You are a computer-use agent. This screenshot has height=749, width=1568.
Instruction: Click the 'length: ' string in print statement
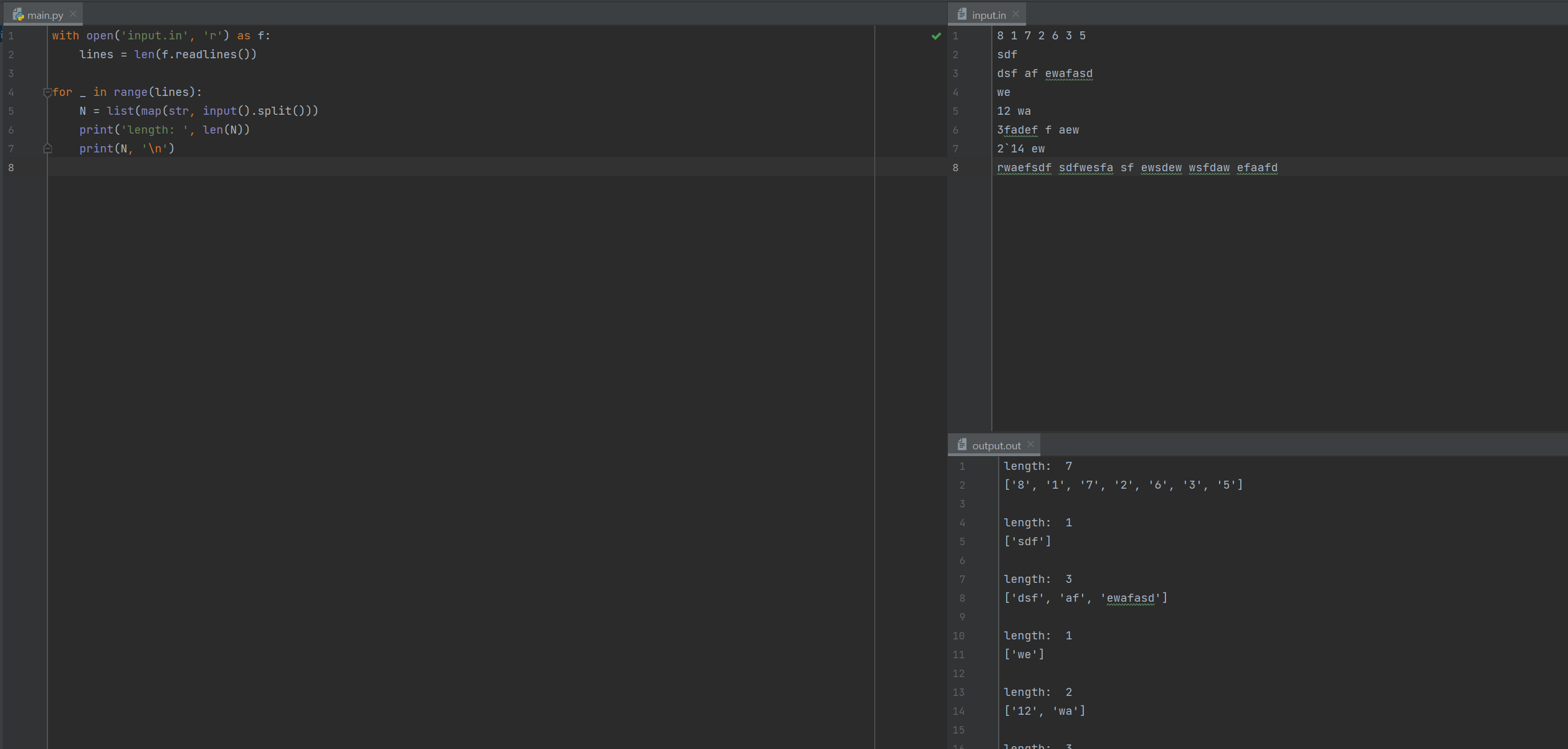(155, 130)
